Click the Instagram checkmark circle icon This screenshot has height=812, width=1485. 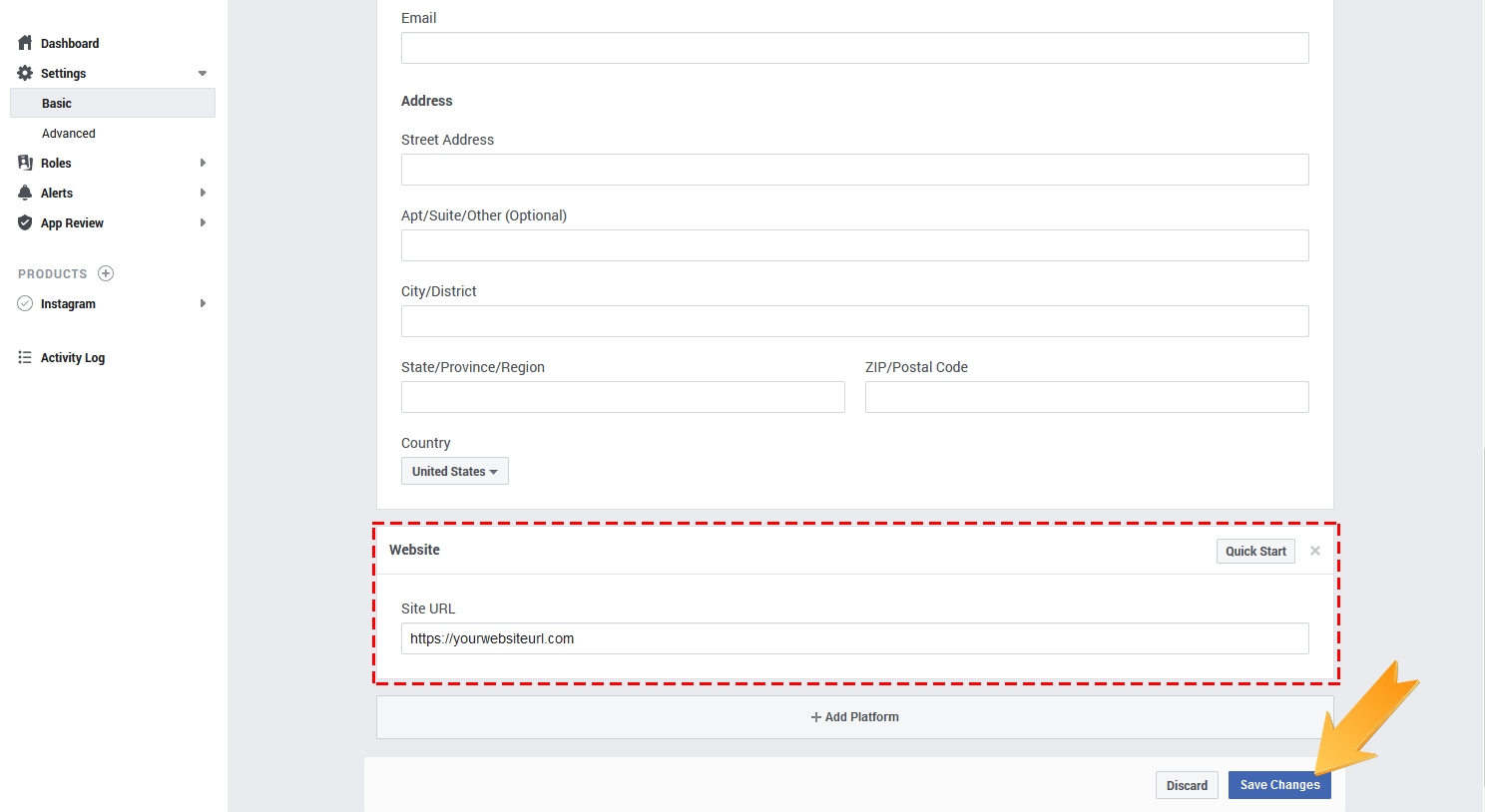[x=25, y=303]
